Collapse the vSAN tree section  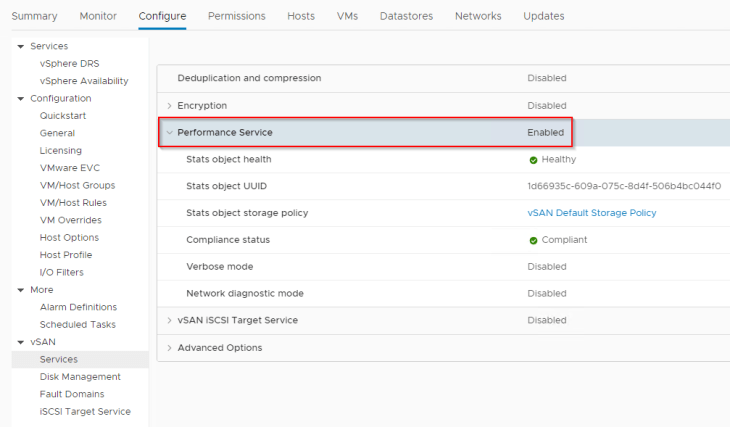point(21,342)
